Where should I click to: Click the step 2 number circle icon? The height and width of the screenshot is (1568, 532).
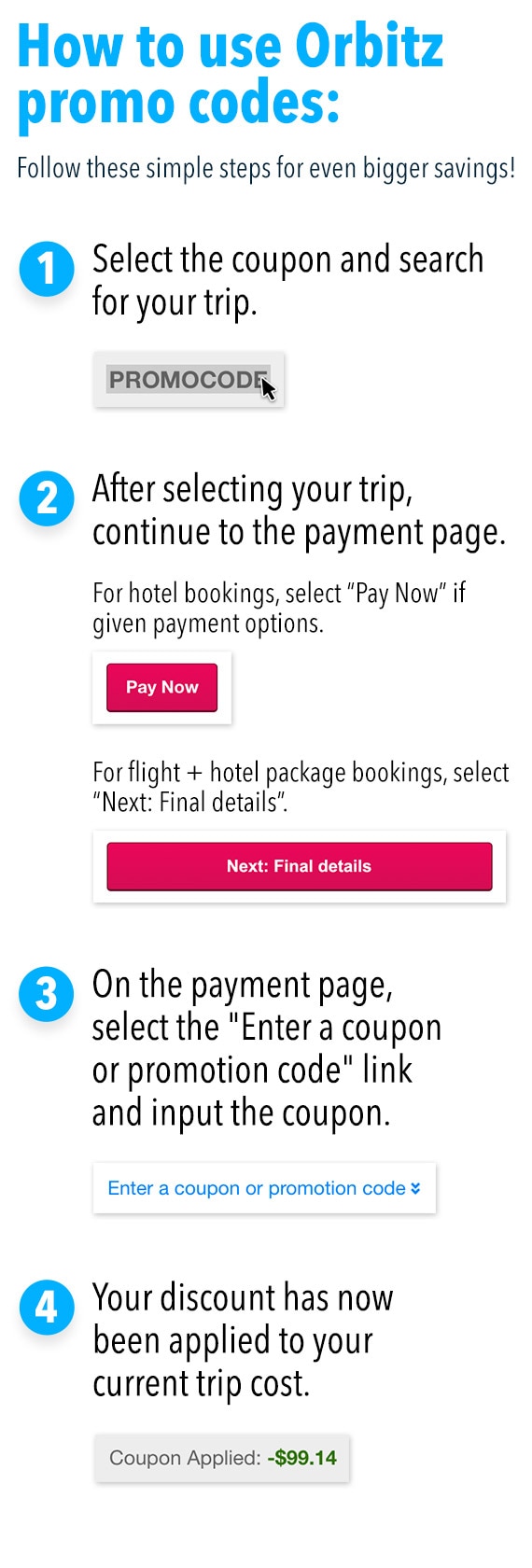click(x=47, y=498)
